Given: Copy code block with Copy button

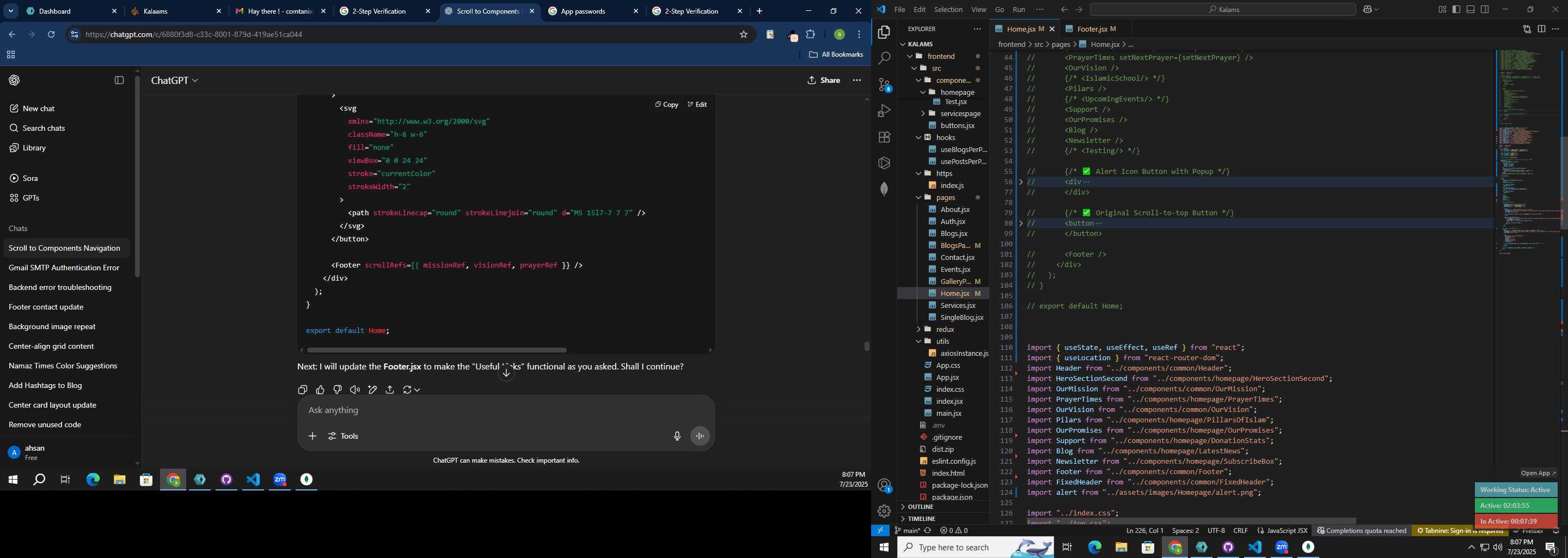Looking at the screenshot, I should pos(666,105).
